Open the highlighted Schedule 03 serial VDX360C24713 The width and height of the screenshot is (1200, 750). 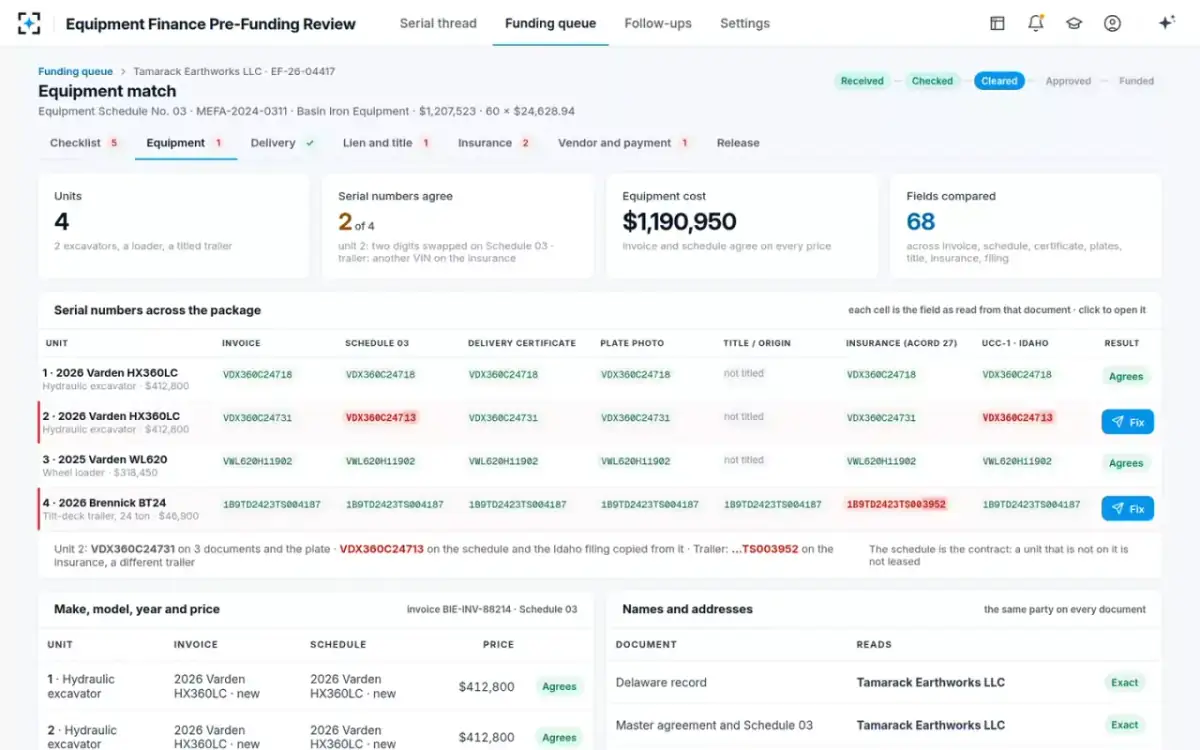coord(380,418)
